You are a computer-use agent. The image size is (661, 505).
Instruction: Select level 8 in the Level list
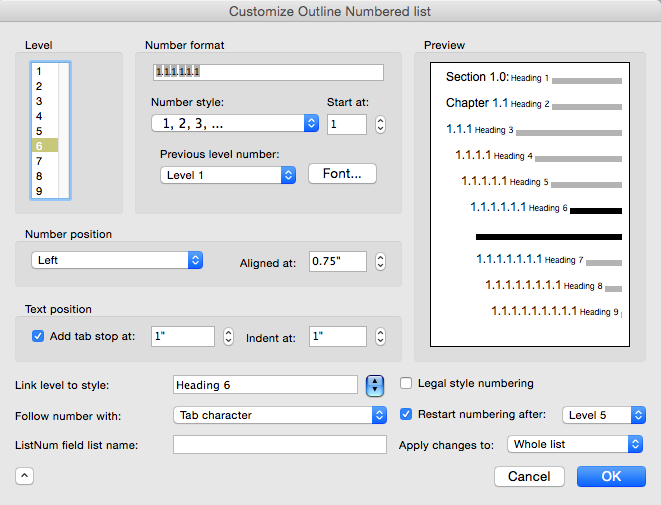pyautogui.click(x=45, y=176)
